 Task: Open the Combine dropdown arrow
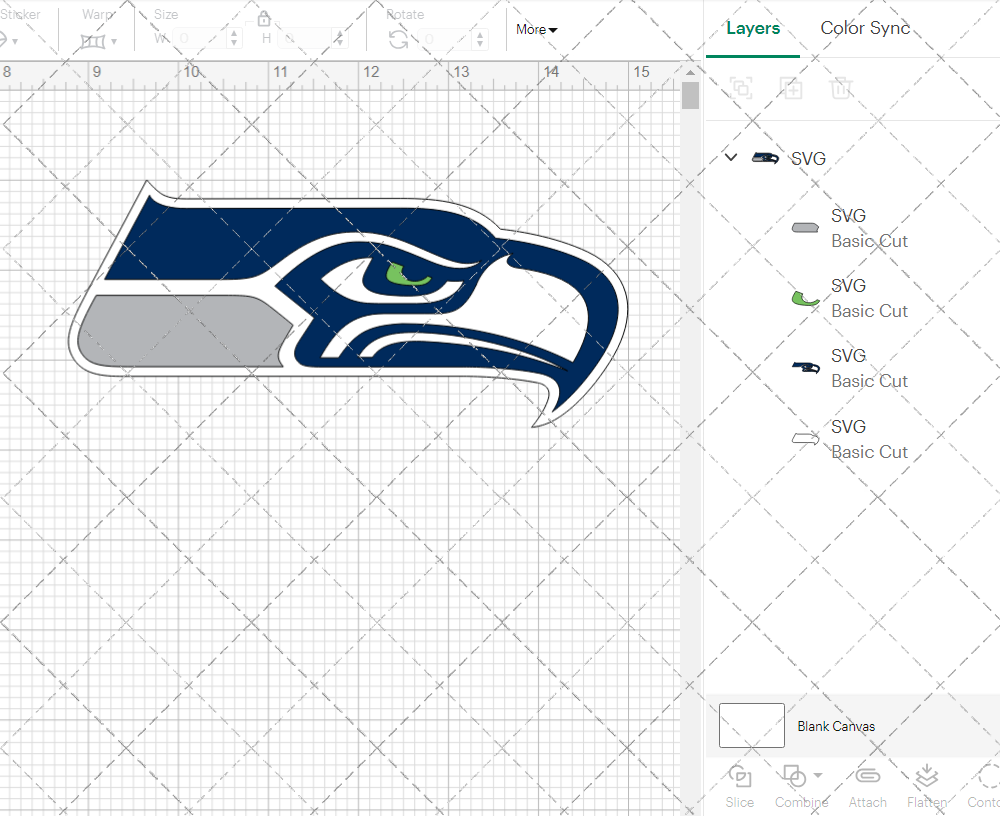[818, 776]
